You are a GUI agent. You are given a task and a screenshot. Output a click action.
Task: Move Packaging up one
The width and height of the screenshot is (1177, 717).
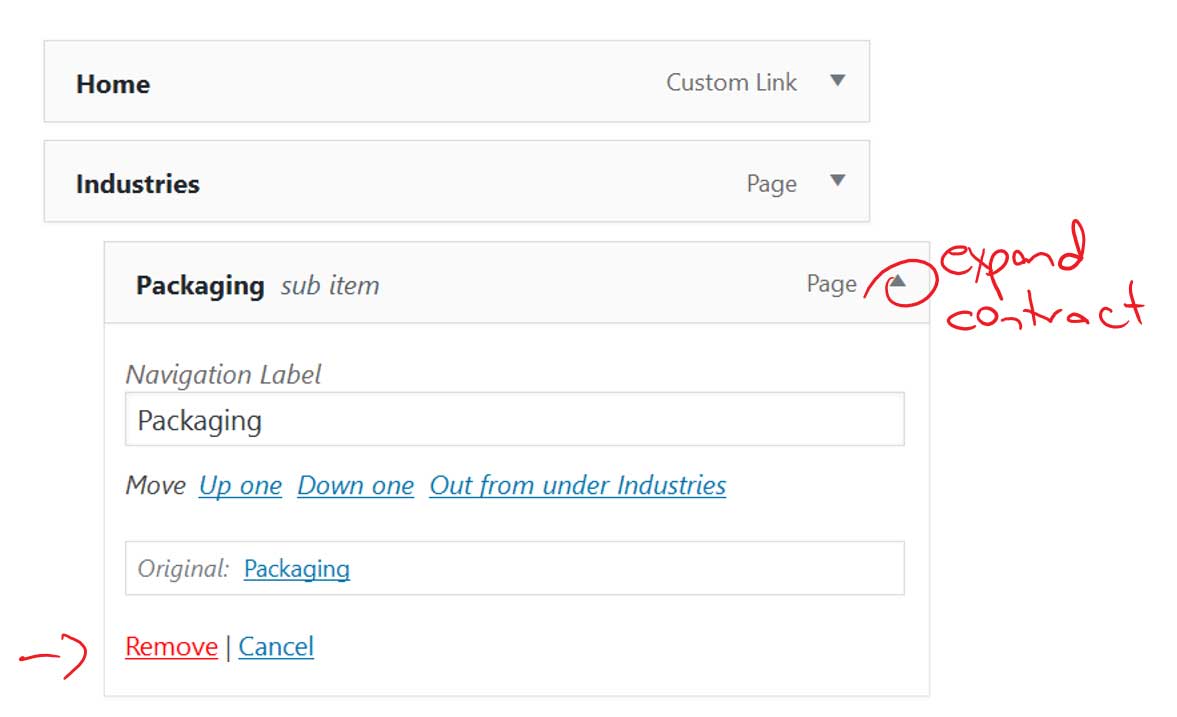240,486
